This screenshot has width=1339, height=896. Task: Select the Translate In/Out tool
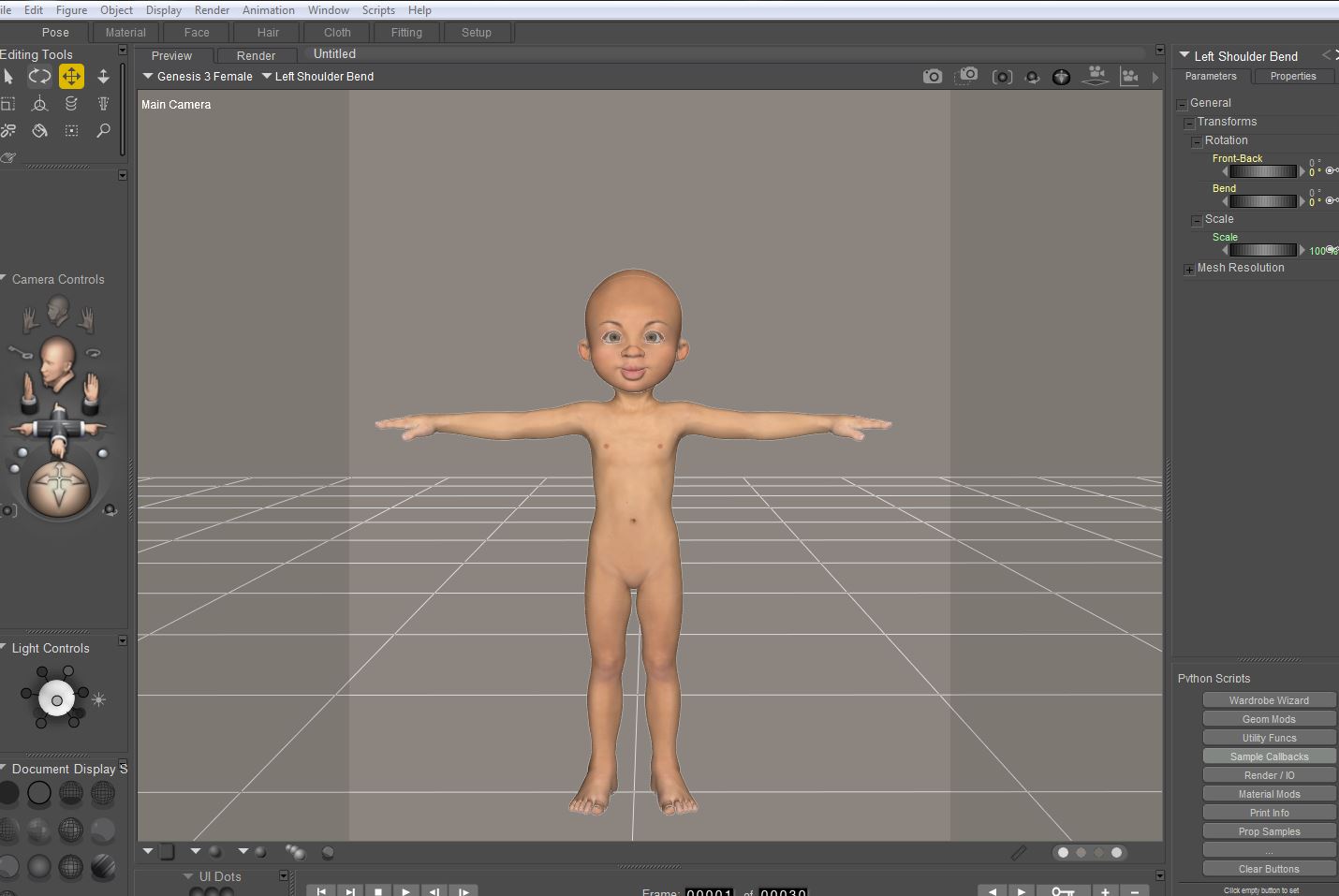point(103,77)
